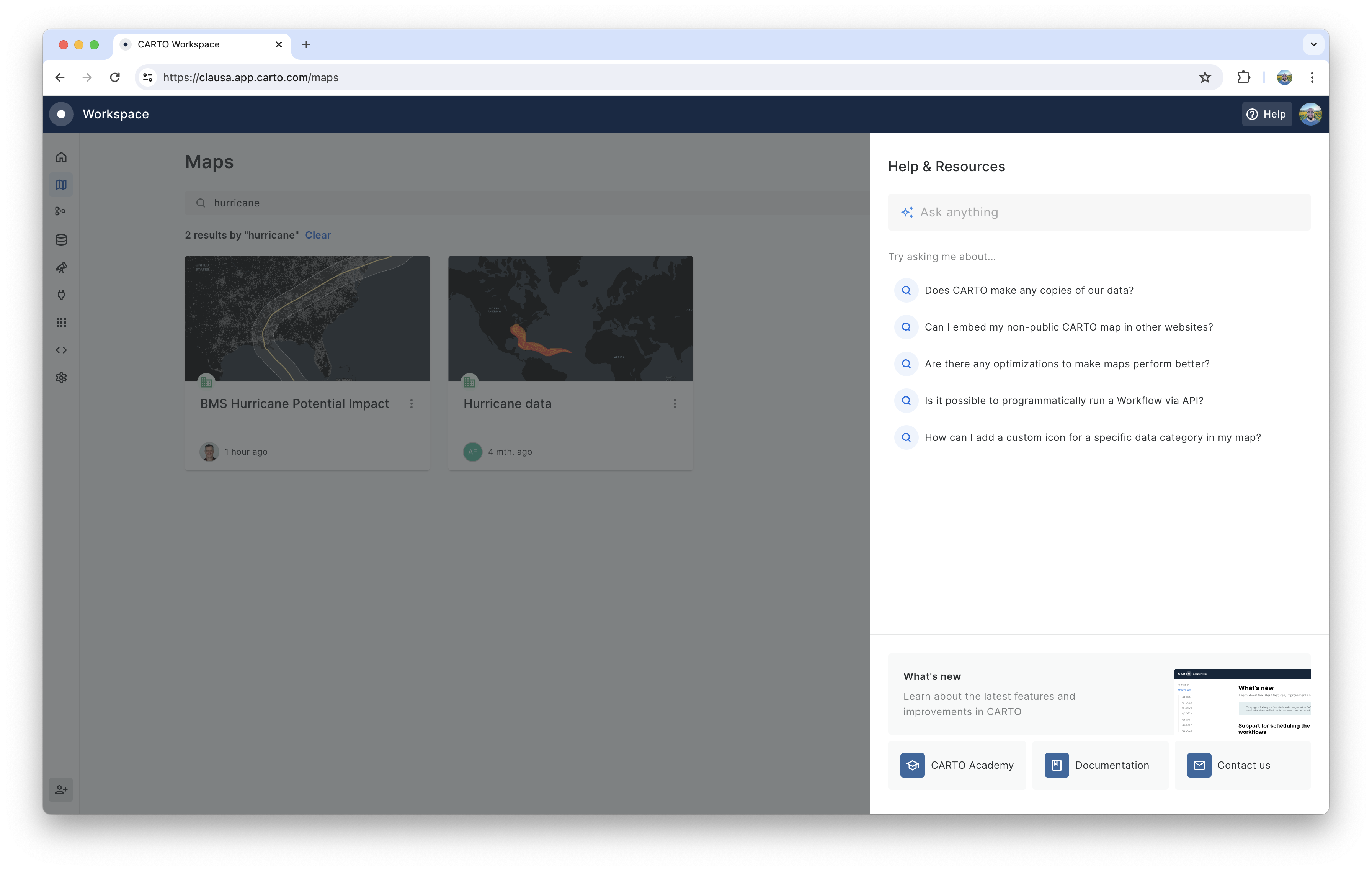Click the Contact us button
This screenshot has width=1372, height=871.
[1242, 765]
